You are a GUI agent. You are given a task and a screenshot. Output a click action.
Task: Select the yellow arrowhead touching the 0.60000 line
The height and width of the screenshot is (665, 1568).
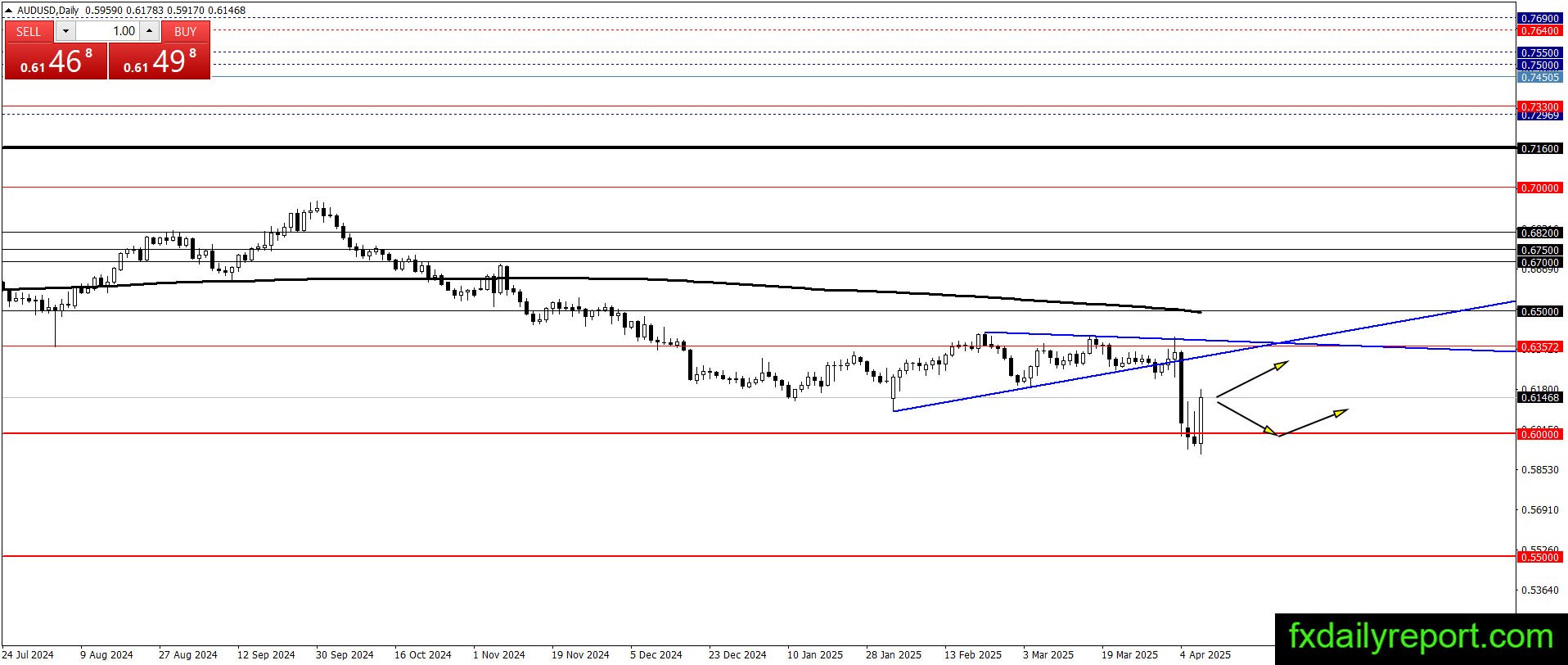pos(1269,429)
